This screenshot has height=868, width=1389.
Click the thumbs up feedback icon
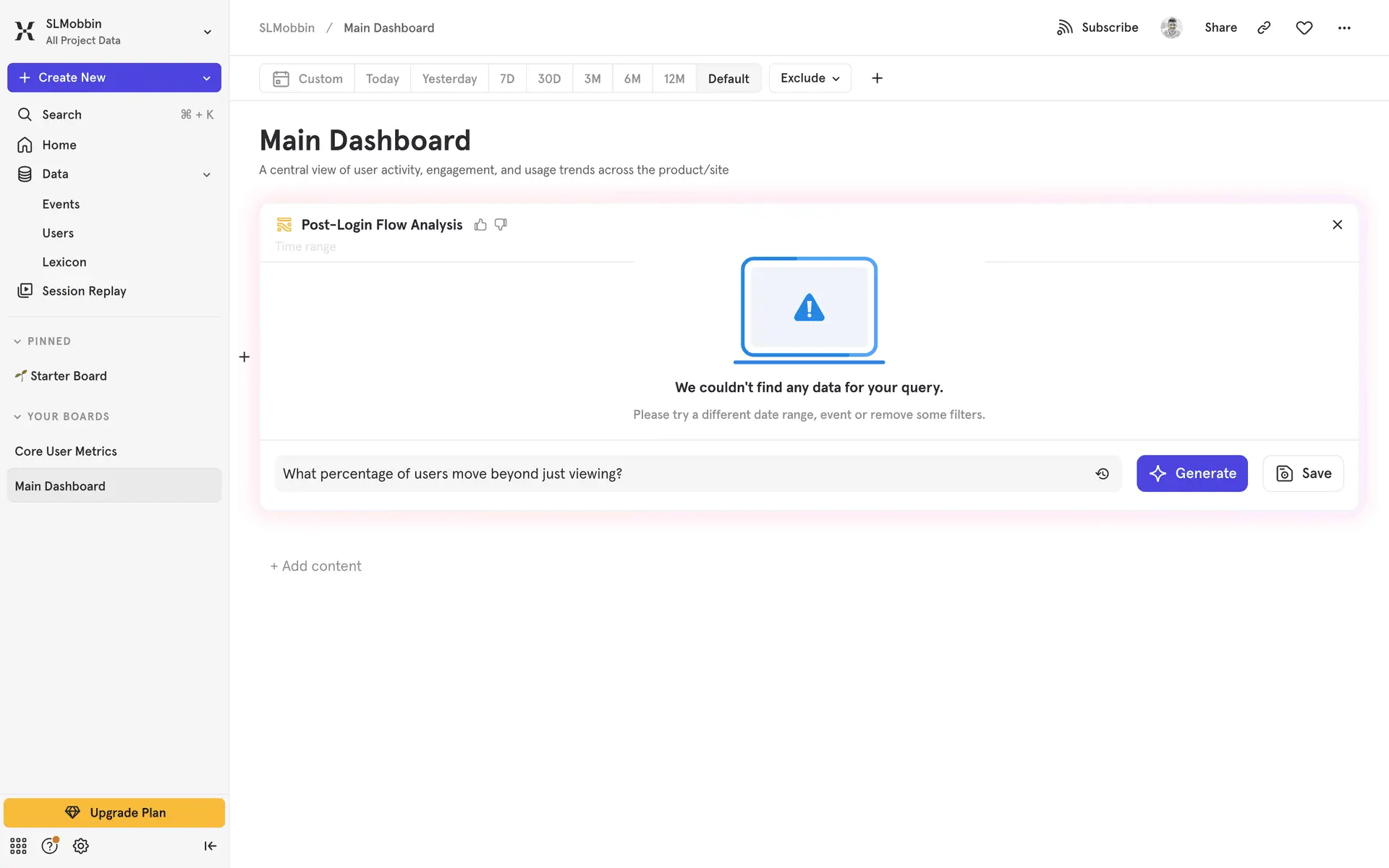(480, 225)
